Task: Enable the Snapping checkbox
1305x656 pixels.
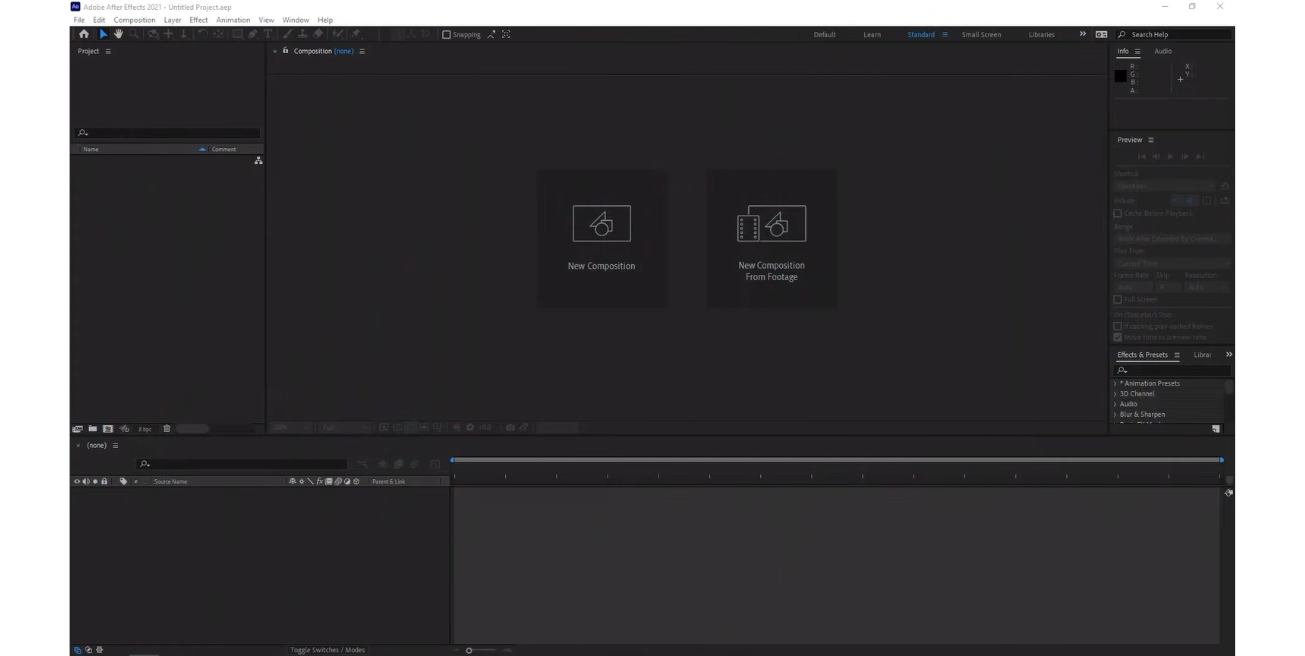Action: pos(446,34)
